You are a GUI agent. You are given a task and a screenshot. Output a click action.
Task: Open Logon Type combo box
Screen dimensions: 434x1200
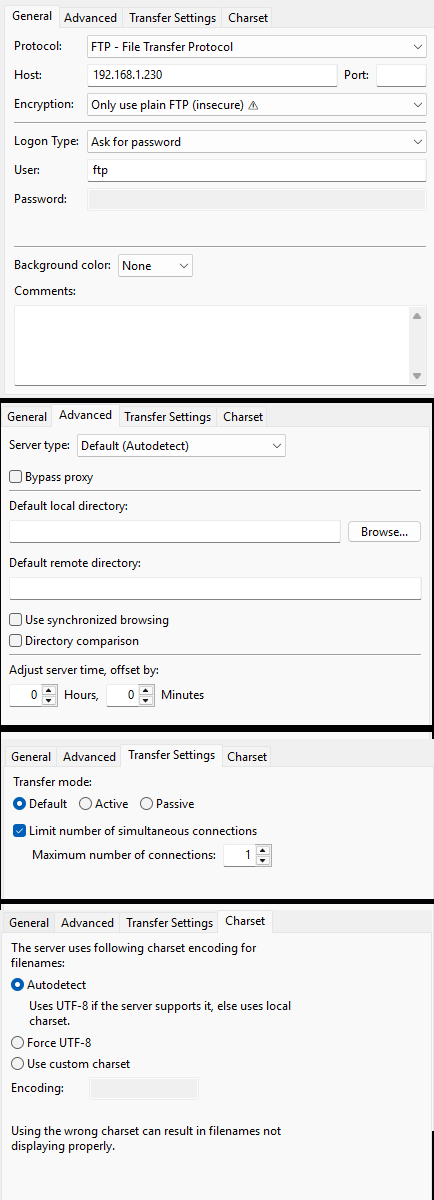(x=257, y=142)
